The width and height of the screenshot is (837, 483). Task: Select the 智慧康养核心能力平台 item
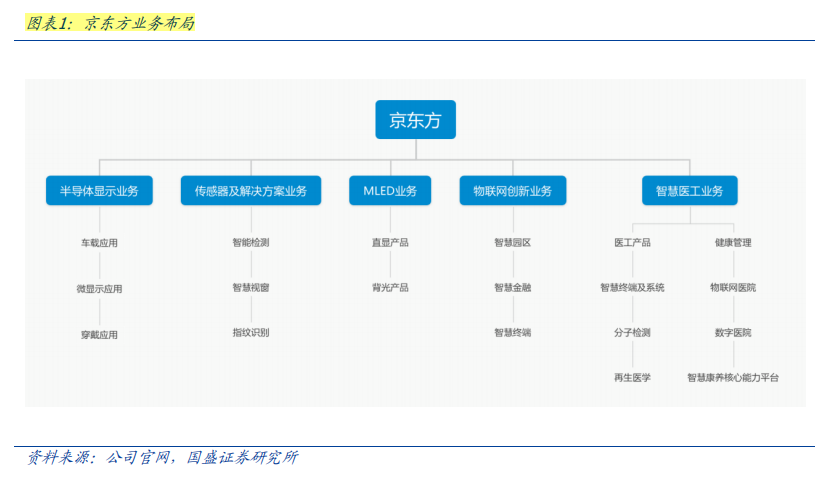(733, 377)
